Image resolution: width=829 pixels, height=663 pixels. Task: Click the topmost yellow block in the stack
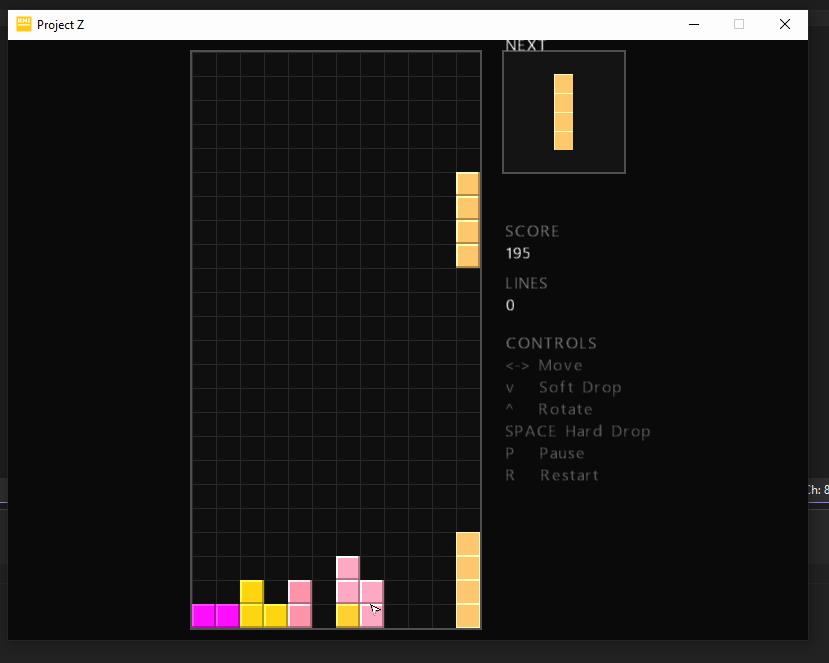(x=251, y=590)
